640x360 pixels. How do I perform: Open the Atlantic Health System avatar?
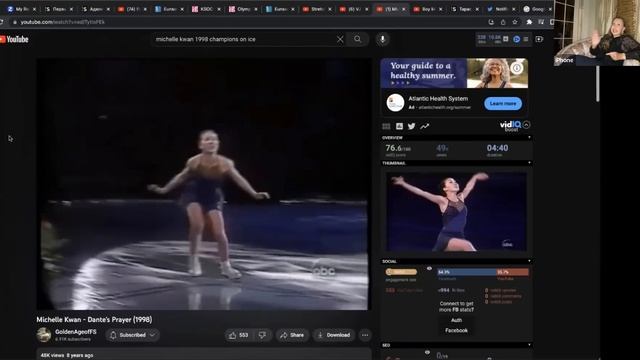pyautogui.click(x=395, y=102)
